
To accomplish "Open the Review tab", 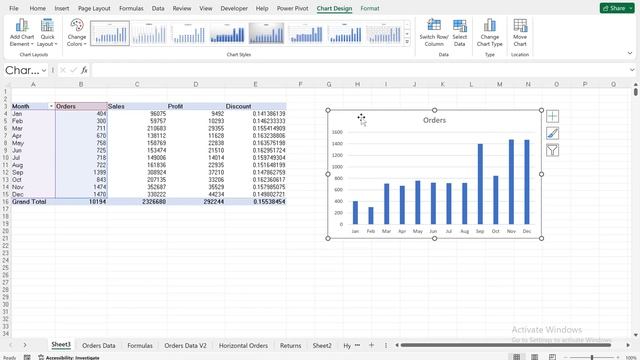I will (182, 8).
